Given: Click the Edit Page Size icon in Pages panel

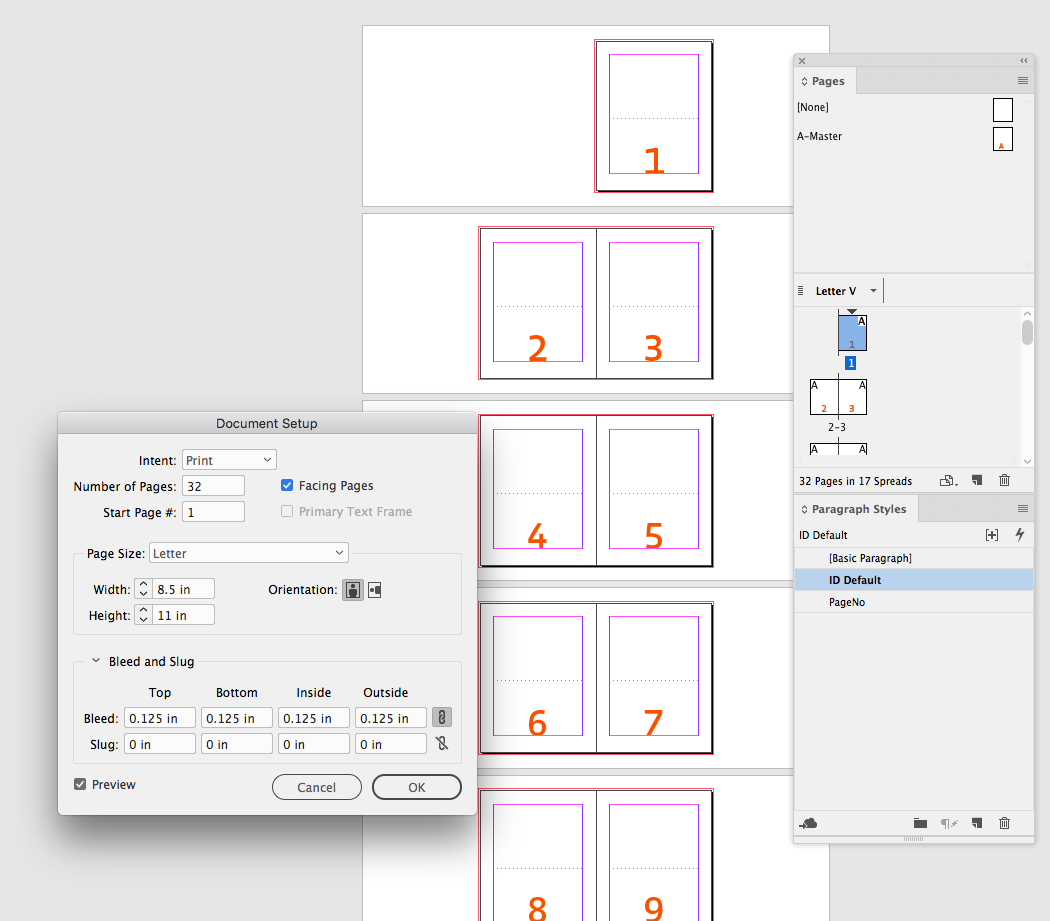Looking at the screenshot, I should tap(948, 480).
